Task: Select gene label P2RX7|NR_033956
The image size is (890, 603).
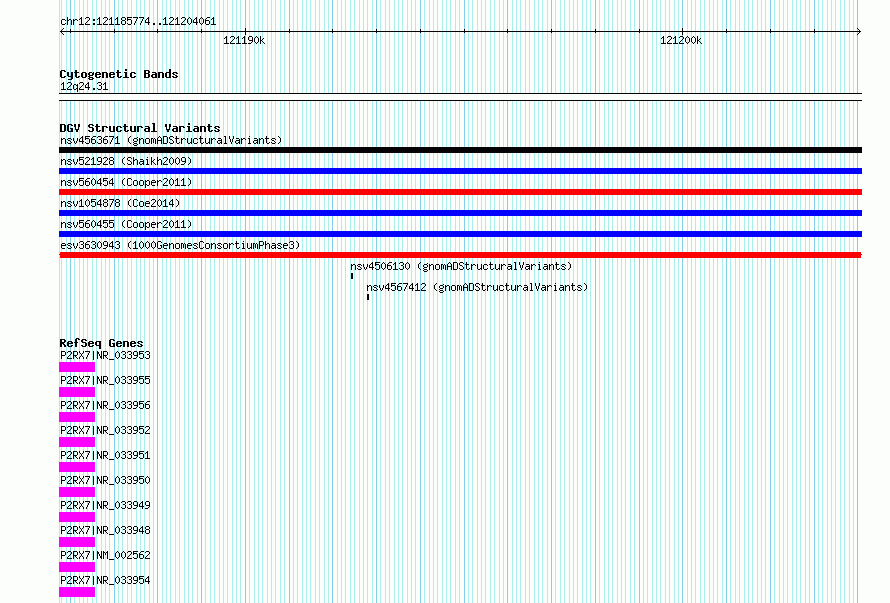Action: [105, 405]
